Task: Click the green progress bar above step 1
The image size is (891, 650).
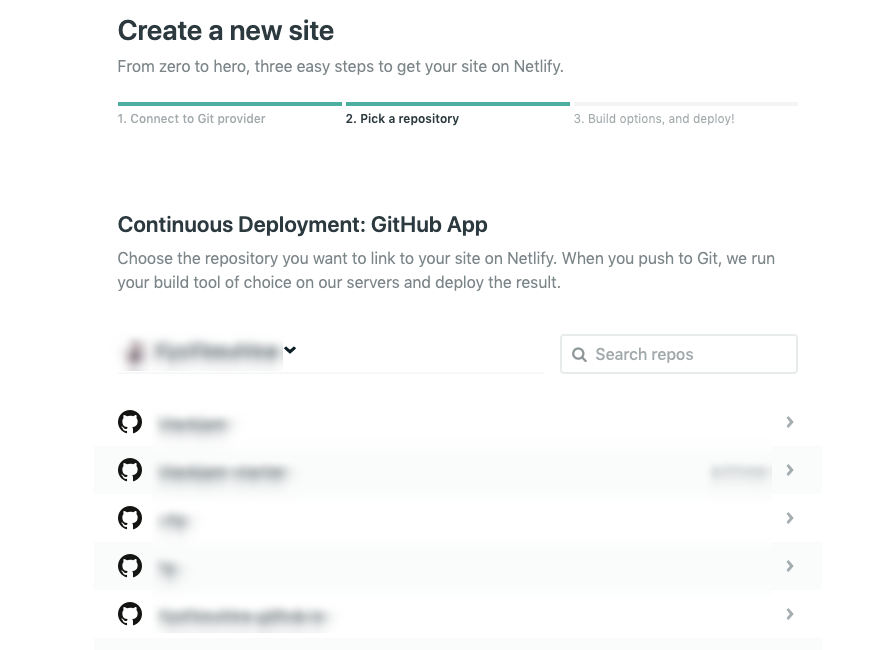Action: [229, 103]
